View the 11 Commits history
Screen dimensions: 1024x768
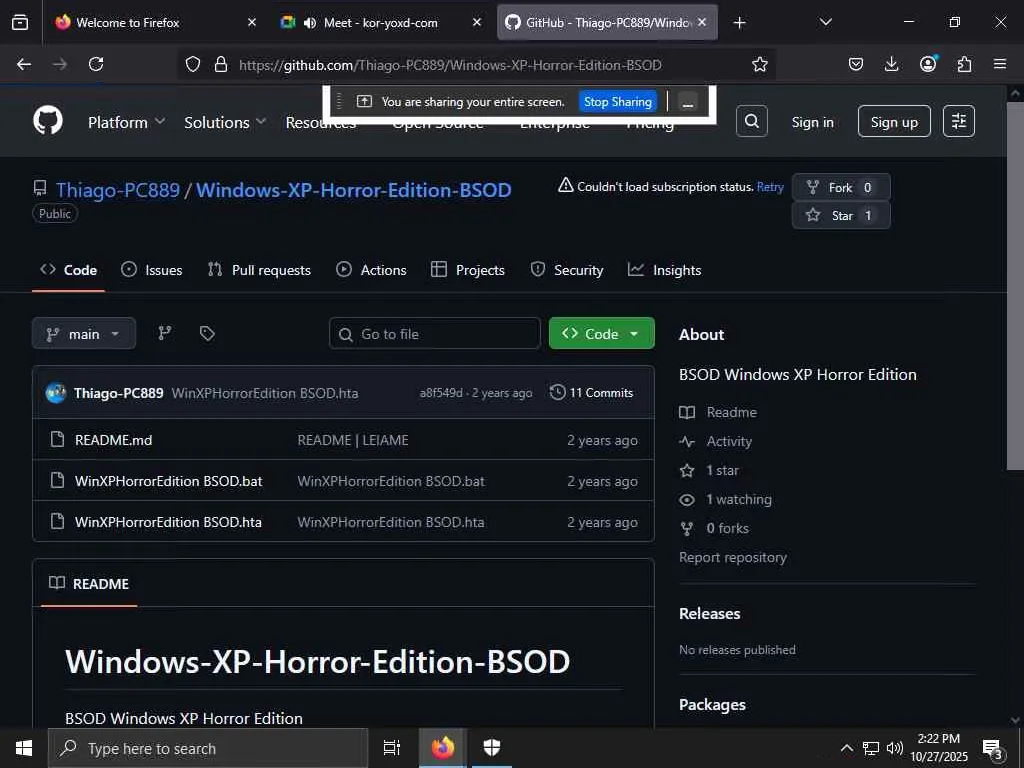[592, 392]
